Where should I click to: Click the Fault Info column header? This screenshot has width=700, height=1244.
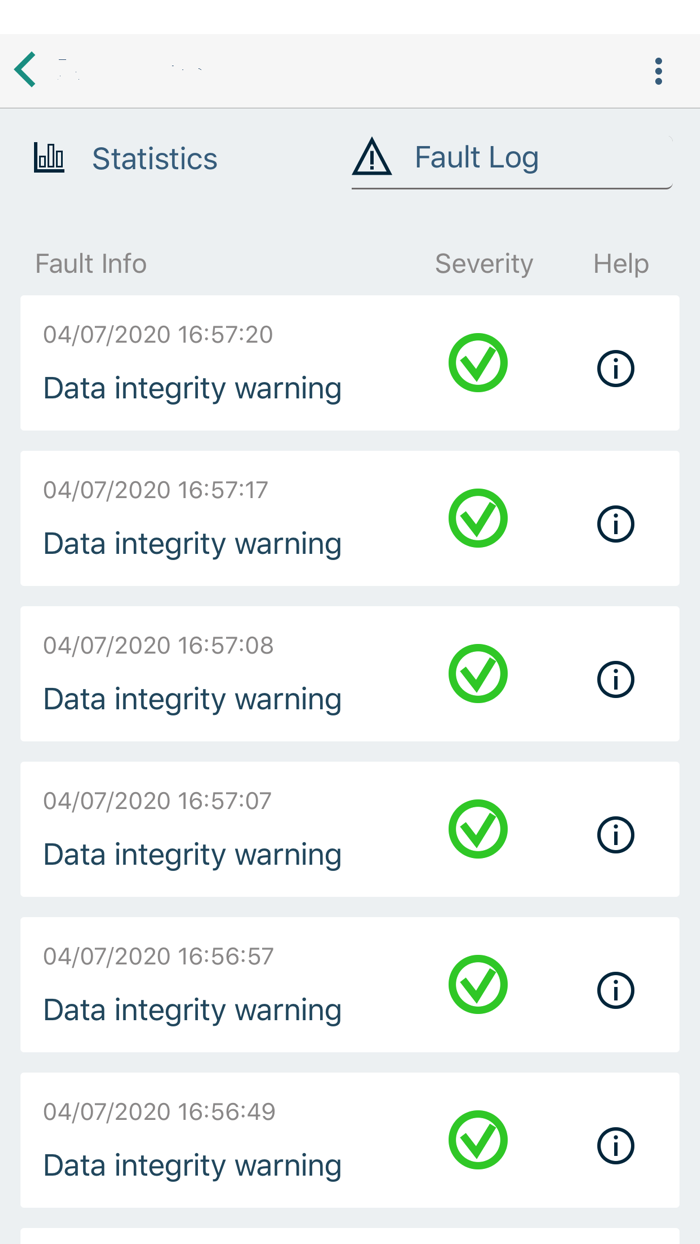91,264
